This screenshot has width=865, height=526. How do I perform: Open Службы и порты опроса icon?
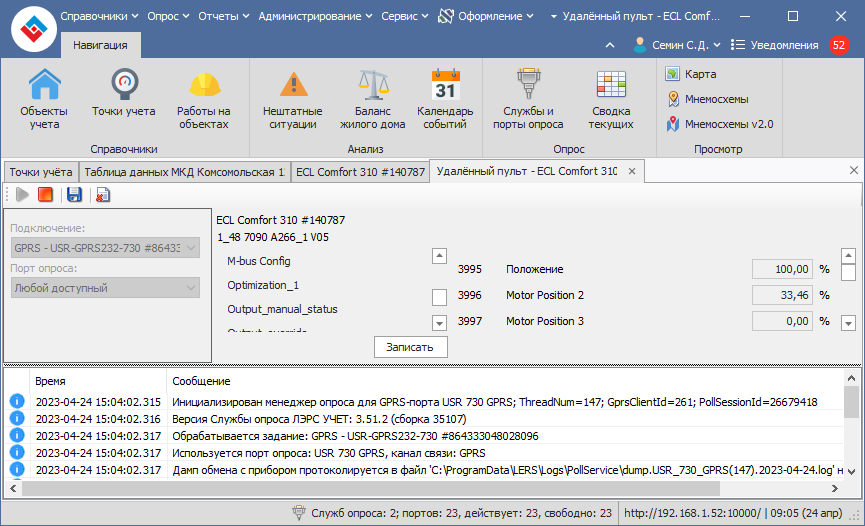pyautogui.click(x=528, y=99)
